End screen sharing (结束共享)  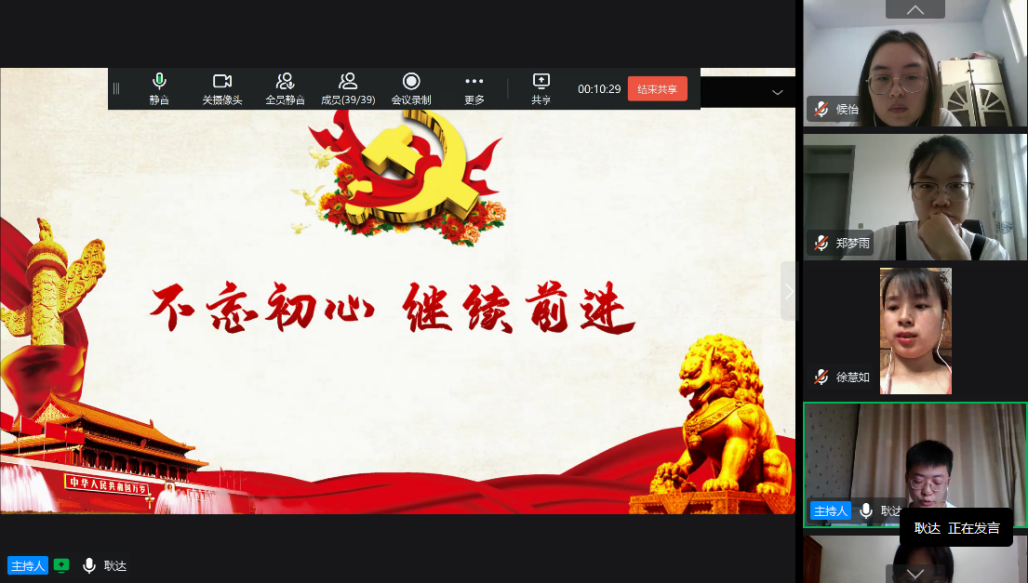click(657, 89)
